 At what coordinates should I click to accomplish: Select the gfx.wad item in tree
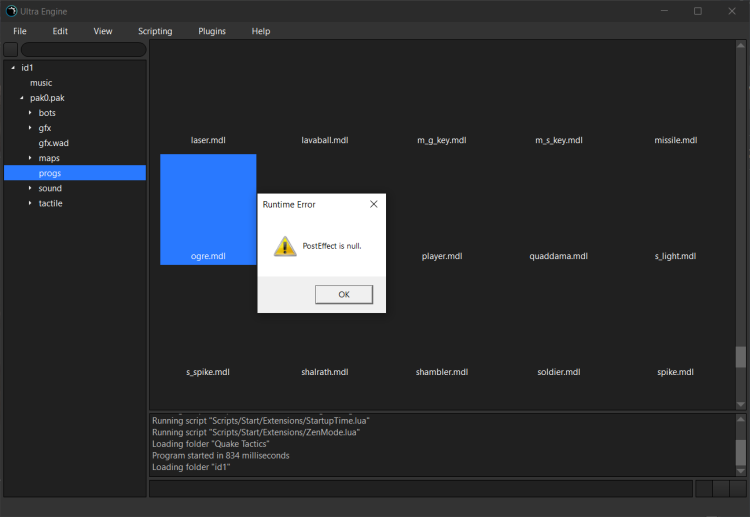click(x=54, y=143)
